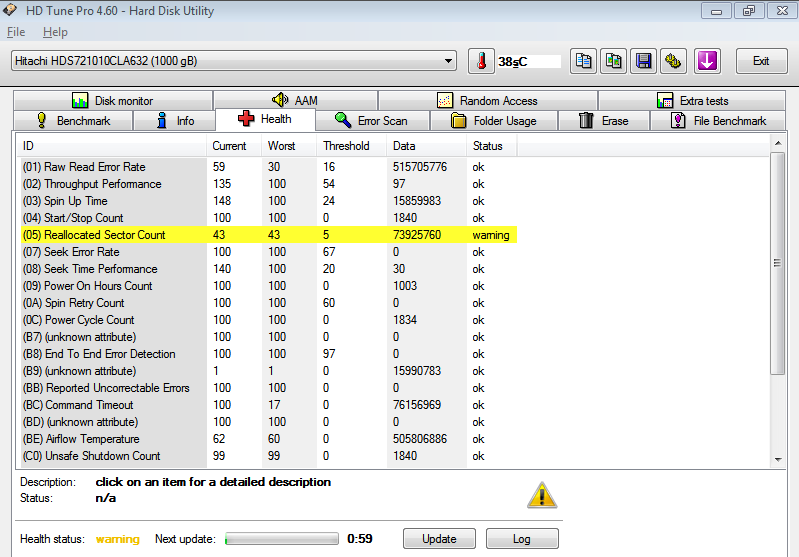799x557 pixels.
Task: Select the (BD) unknown attribute row
Action: point(269,422)
